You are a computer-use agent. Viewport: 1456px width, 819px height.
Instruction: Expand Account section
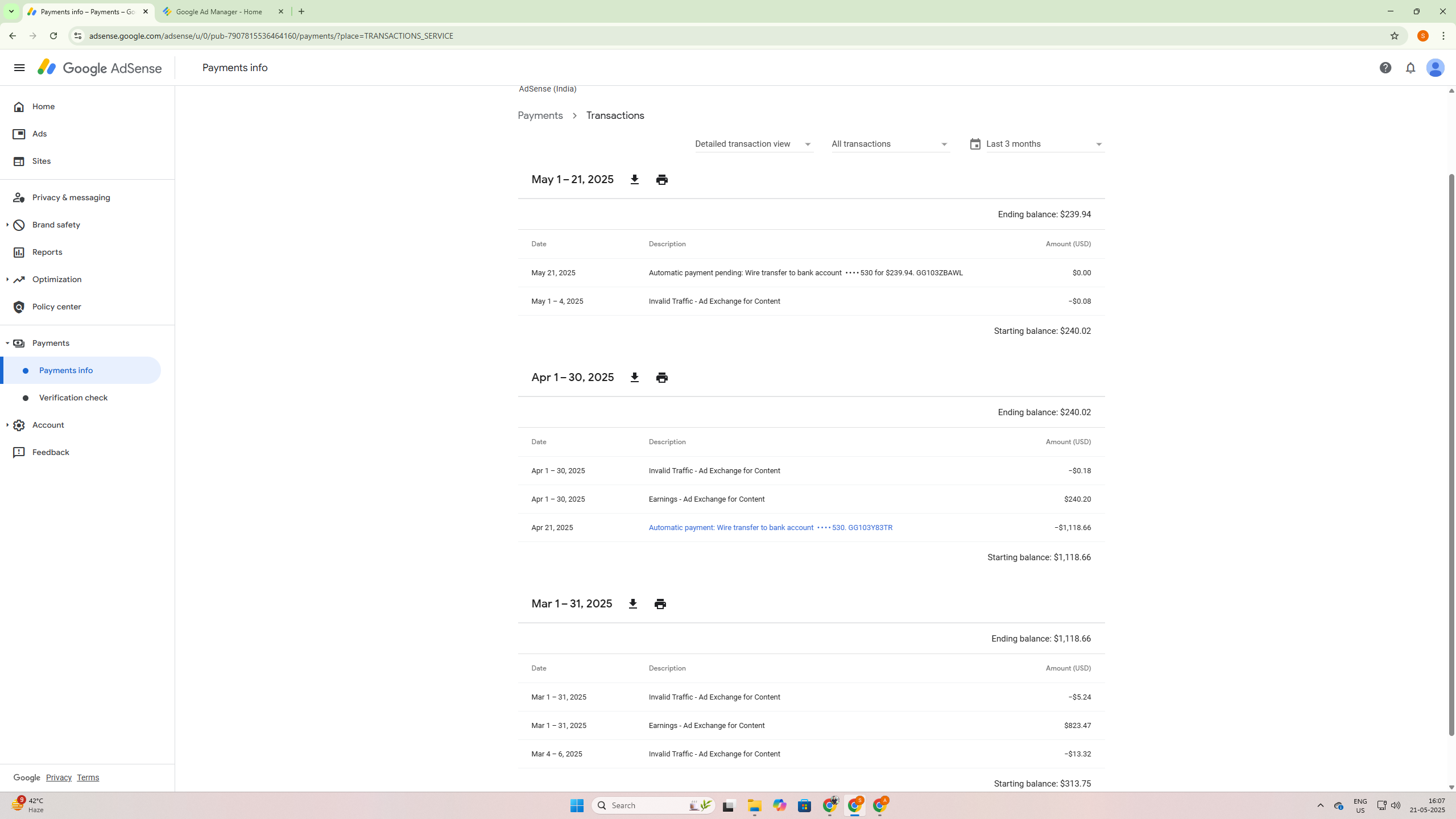click(x=7, y=425)
